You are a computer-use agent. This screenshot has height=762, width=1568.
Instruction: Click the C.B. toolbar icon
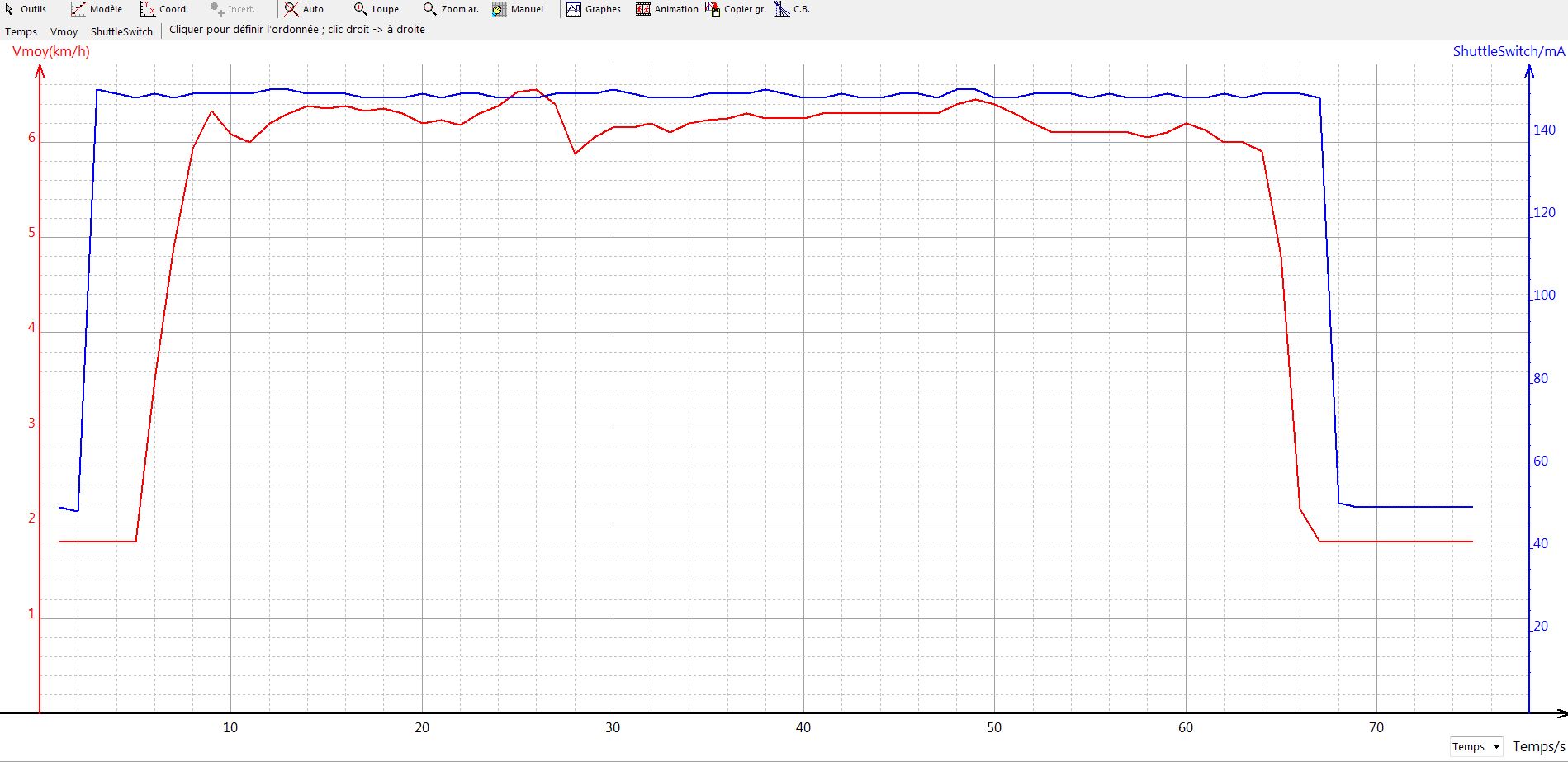[792, 9]
